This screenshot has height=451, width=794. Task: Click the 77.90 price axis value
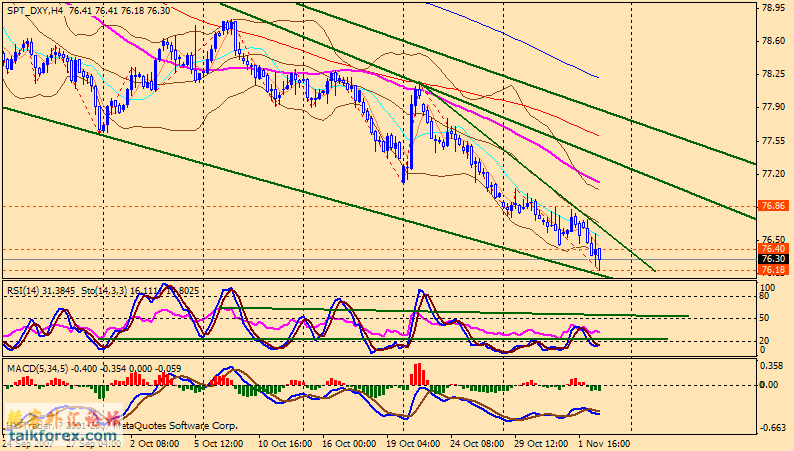(773, 107)
